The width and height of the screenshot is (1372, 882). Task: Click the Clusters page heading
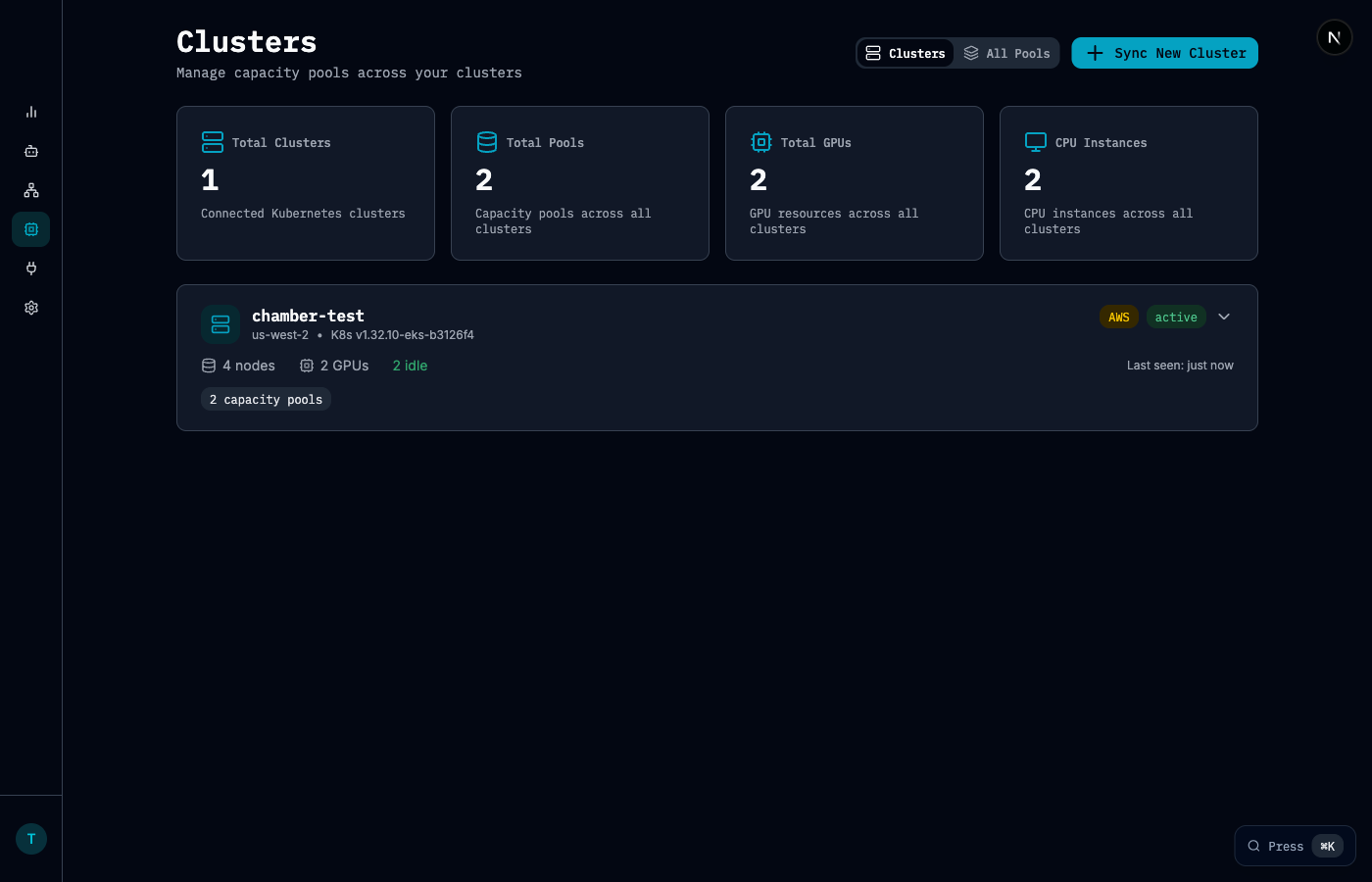(x=247, y=42)
